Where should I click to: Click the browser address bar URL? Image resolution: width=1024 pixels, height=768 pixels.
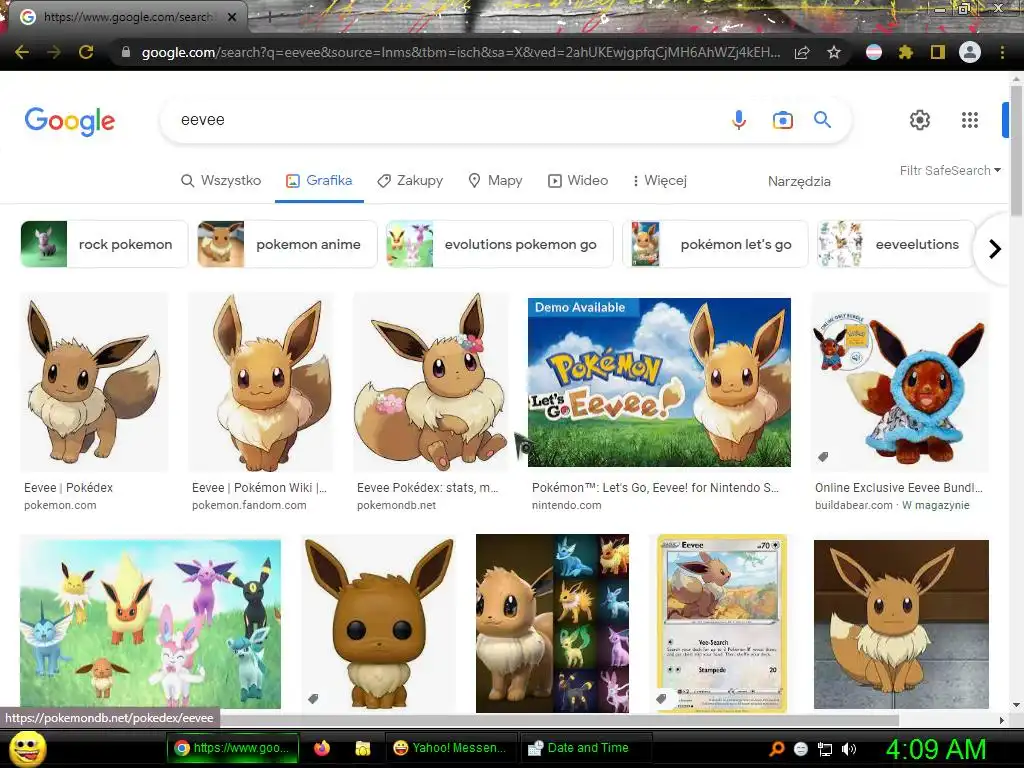tap(460, 52)
